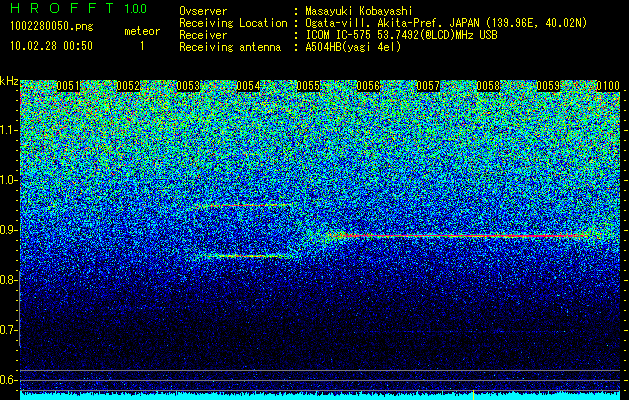Image resolution: width=629 pixels, height=400 pixels.
Task: Click the Receiver field label
Action: 203,35
